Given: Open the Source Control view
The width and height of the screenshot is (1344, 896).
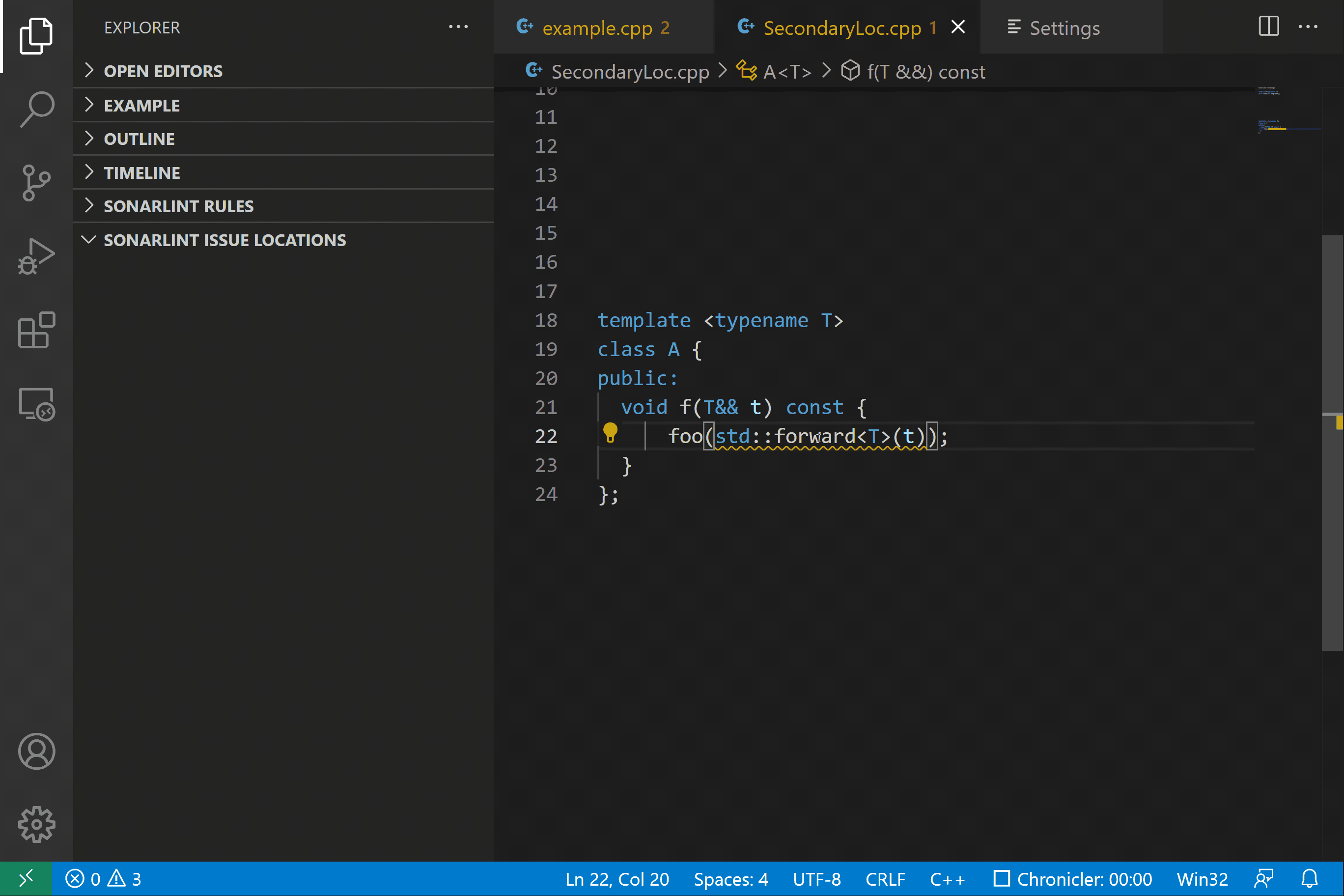Looking at the screenshot, I should [x=36, y=182].
